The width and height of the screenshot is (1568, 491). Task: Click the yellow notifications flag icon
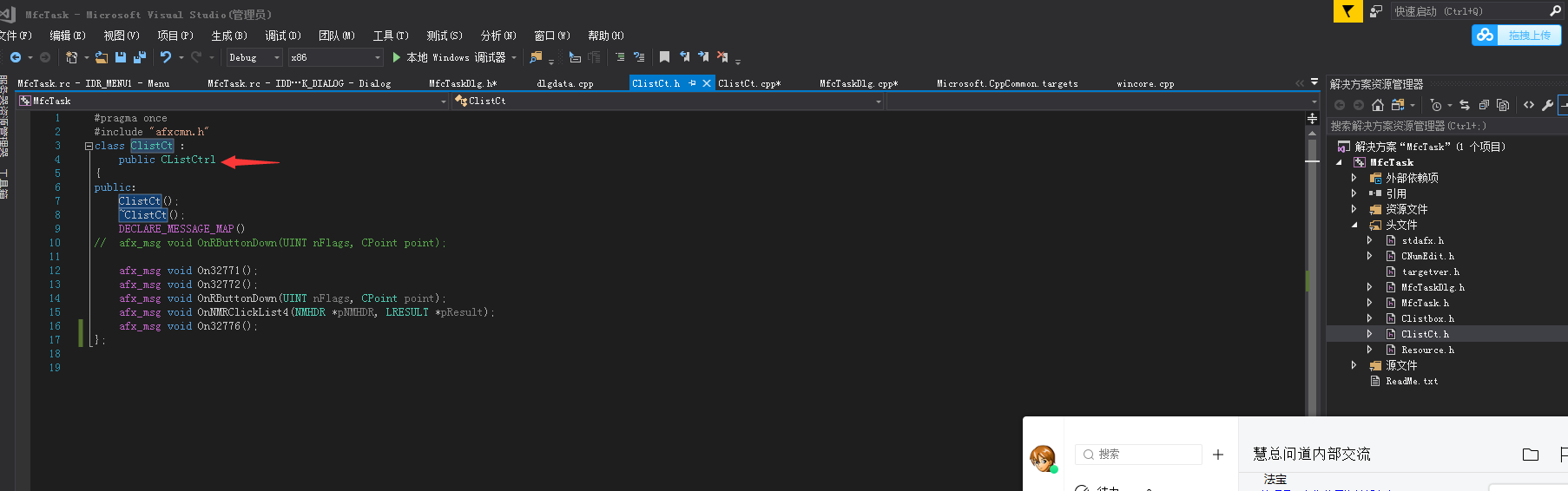tap(1347, 11)
